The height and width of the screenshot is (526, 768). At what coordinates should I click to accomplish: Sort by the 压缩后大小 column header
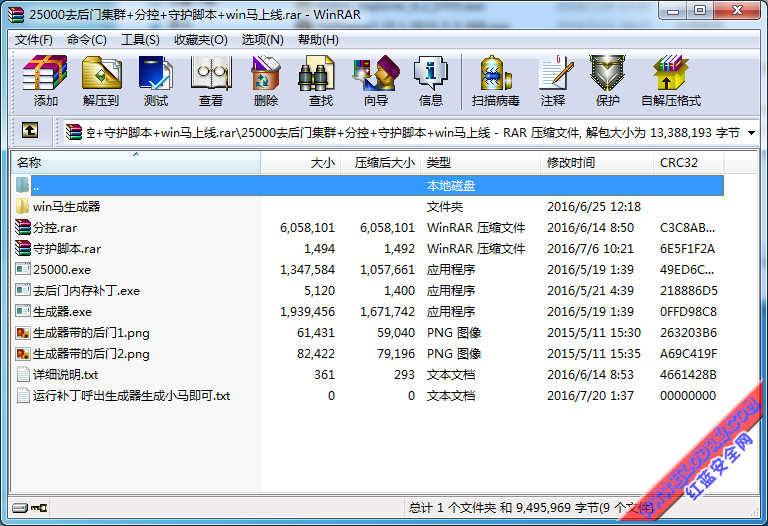380,163
